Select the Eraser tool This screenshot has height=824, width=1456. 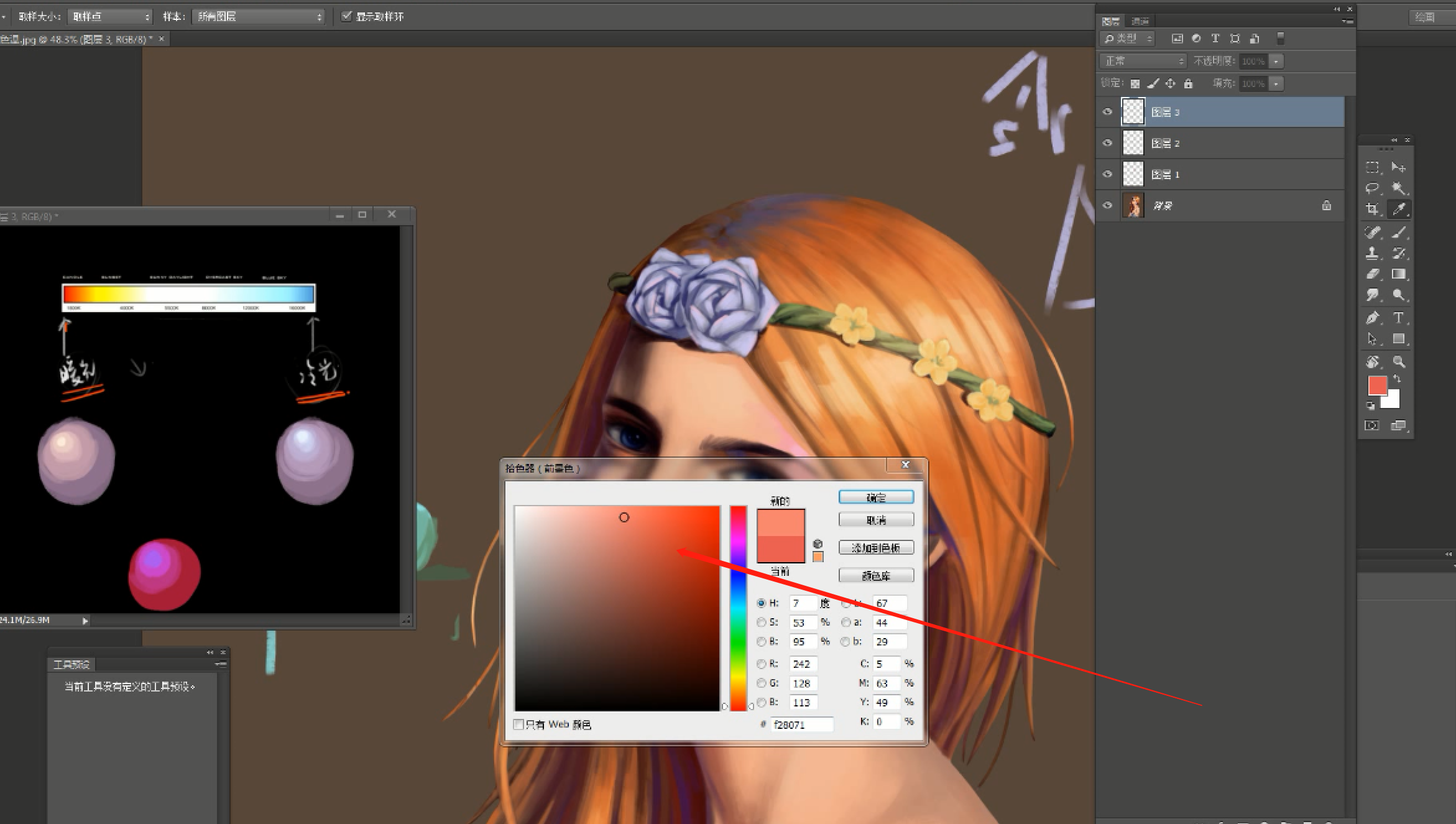(x=1372, y=274)
